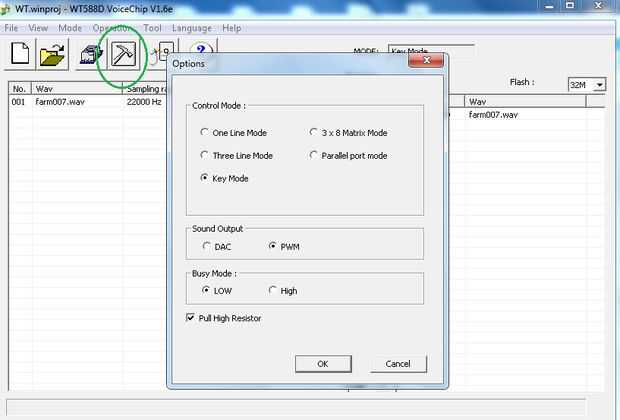Click the MODE field showing Key Mode
Screen dimensions: 620x420
point(431,50)
